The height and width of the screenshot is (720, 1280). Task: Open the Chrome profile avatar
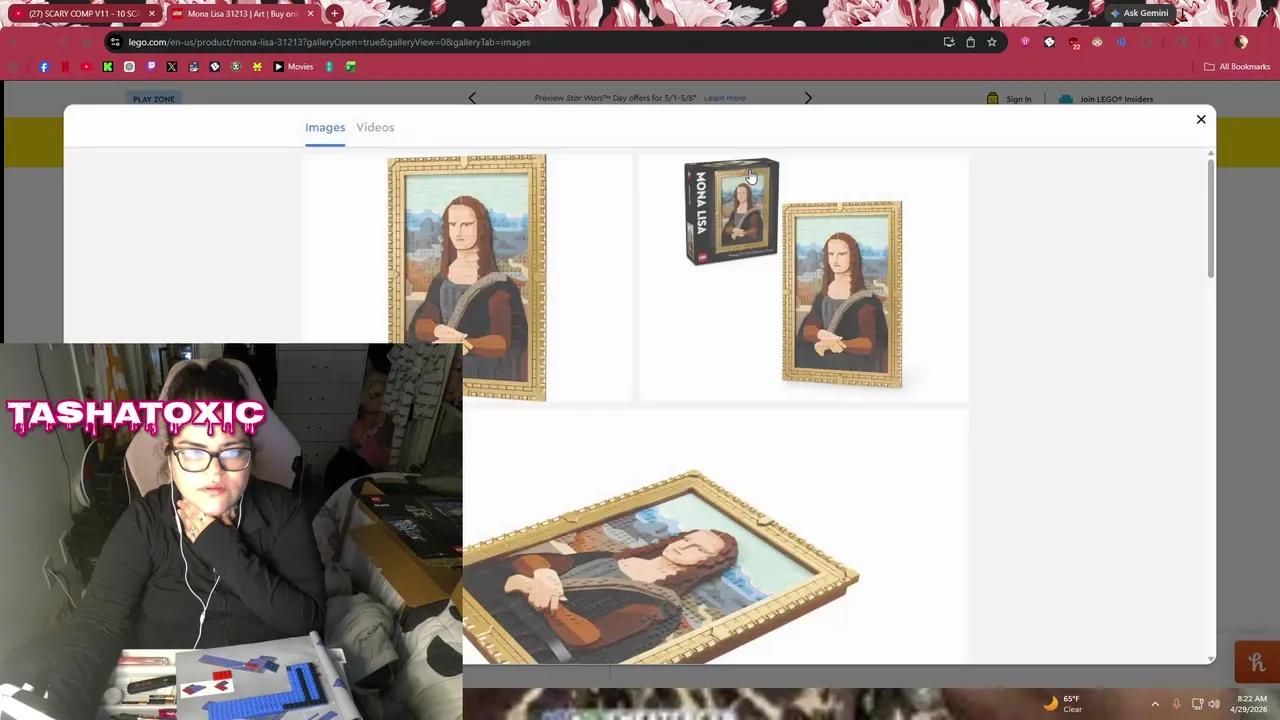coord(1242,42)
